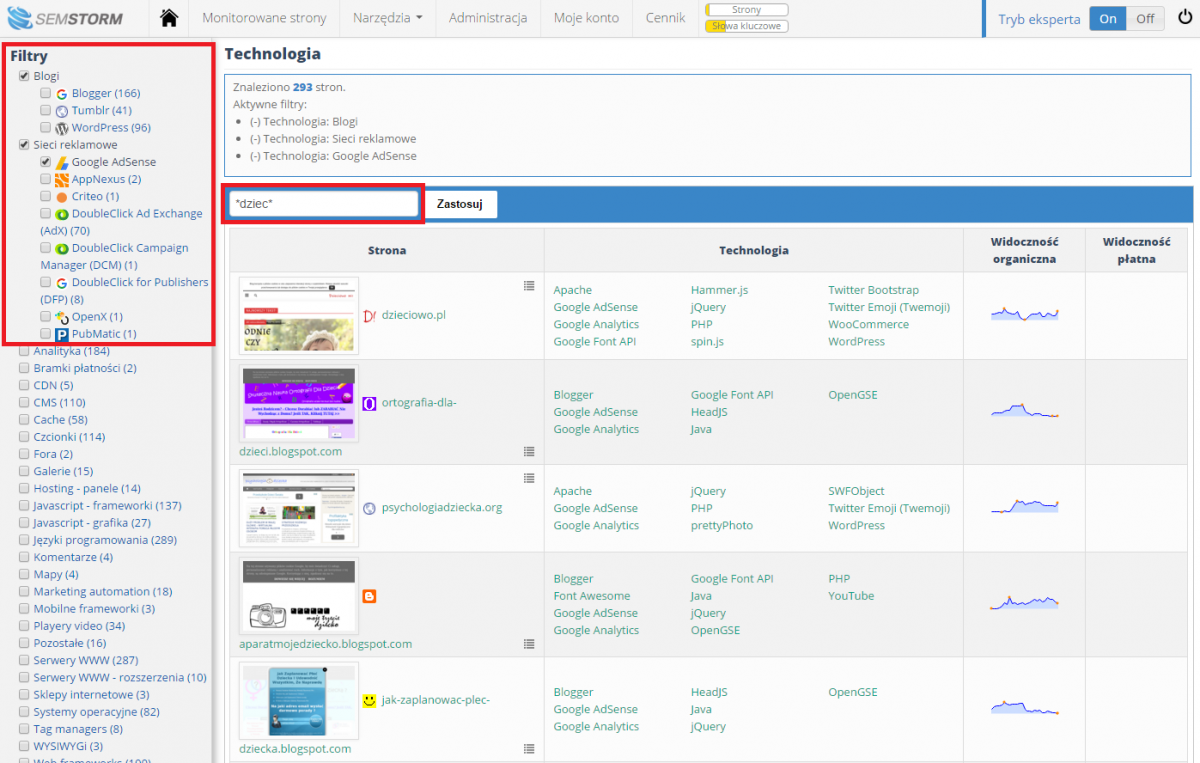The width and height of the screenshot is (1200, 763).
Task: Check the Tumblr (41) checkbox
Action: coord(45,110)
